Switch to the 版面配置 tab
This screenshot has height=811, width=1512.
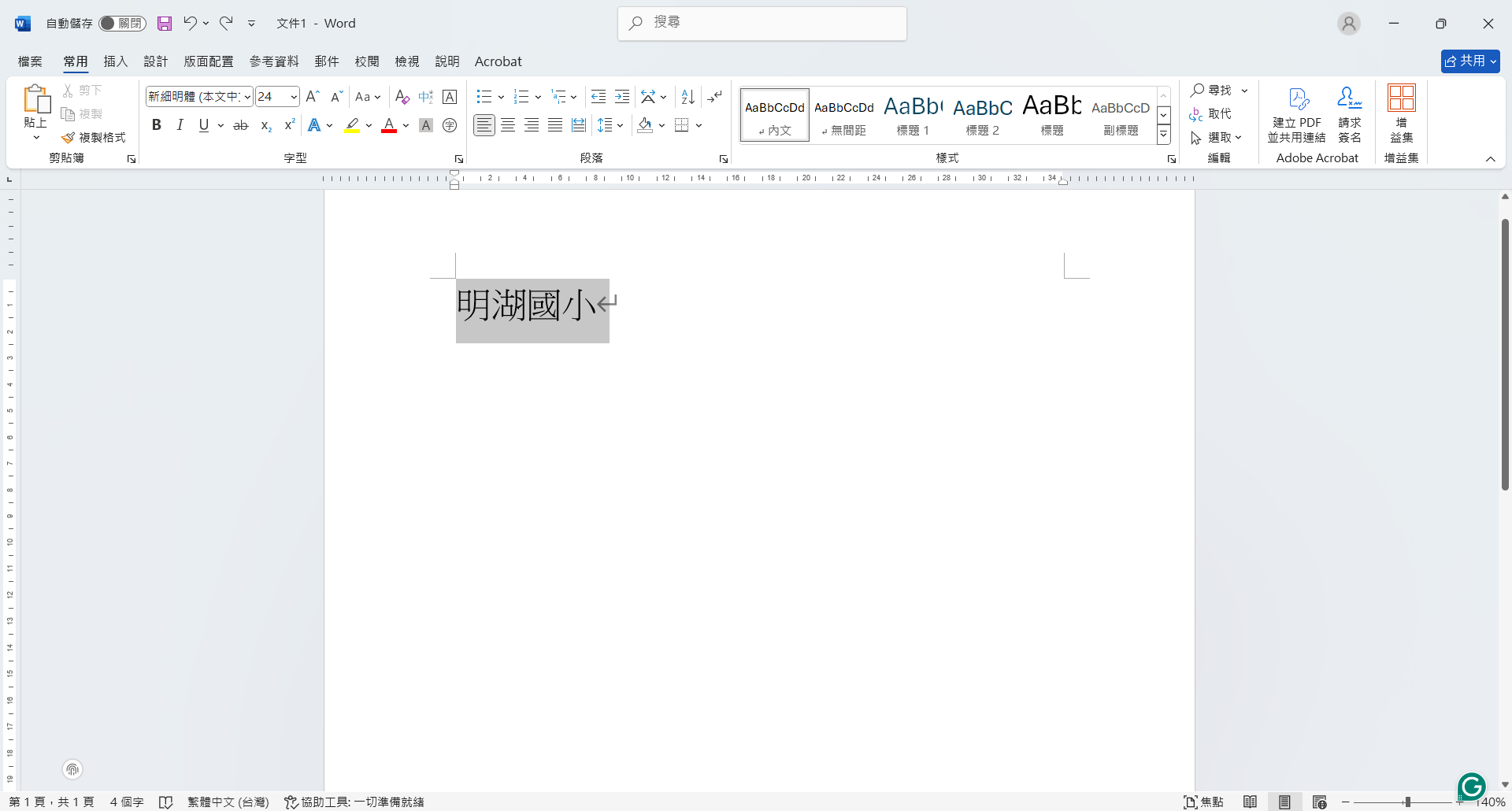tap(209, 61)
